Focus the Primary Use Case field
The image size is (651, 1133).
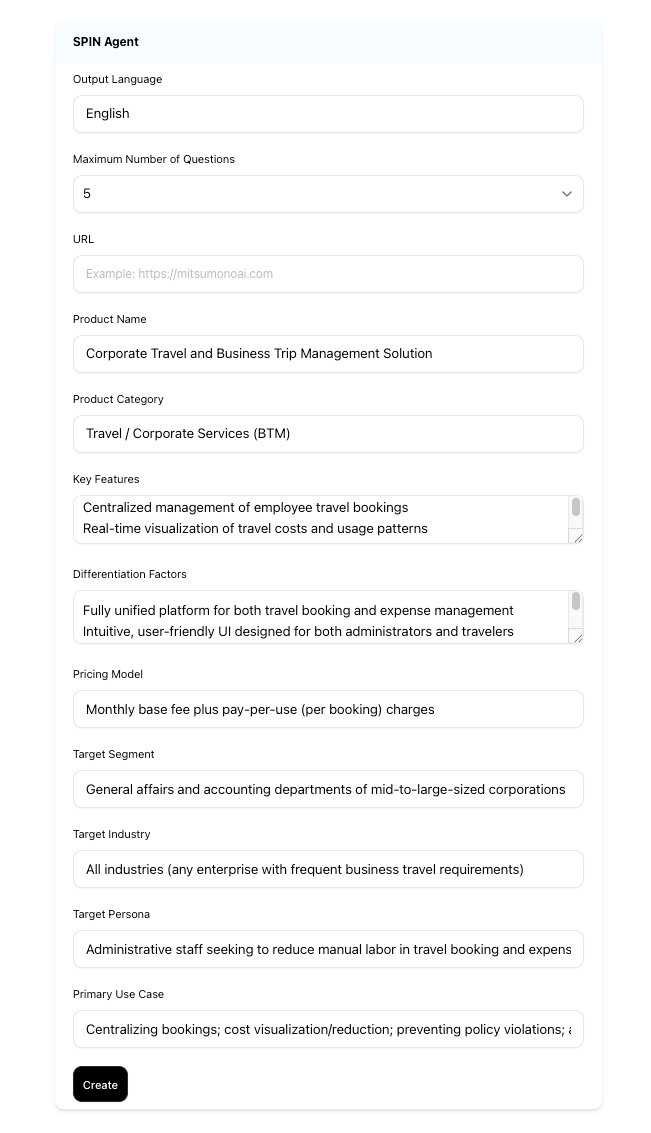tap(327, 1029)
